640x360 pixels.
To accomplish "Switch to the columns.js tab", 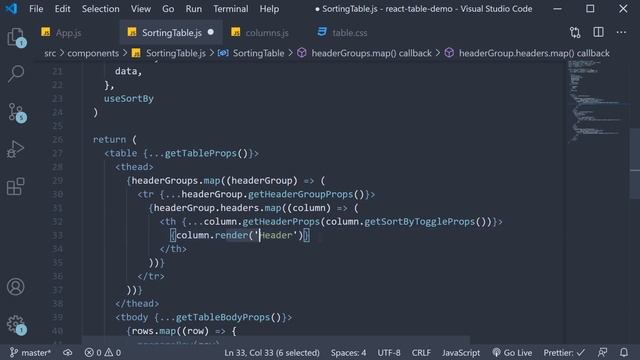I will pyautogui.click(x=267, y=33).
